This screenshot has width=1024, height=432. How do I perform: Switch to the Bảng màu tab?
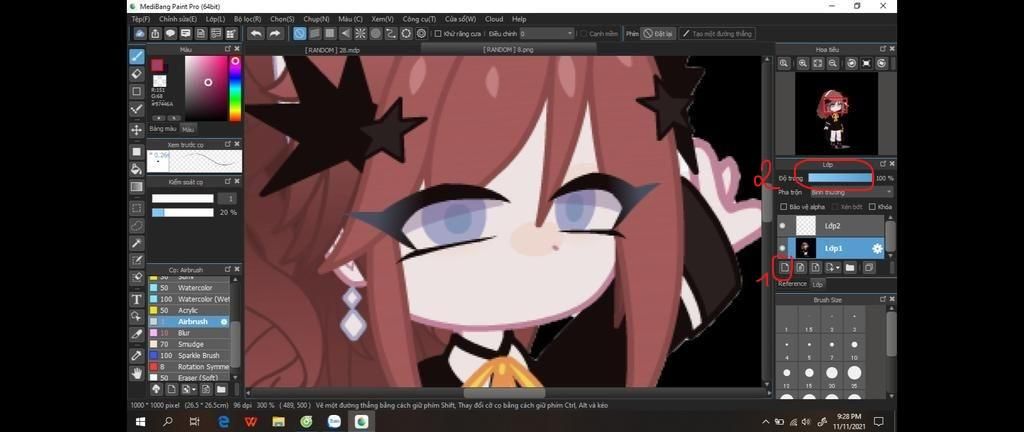point(163,129)
